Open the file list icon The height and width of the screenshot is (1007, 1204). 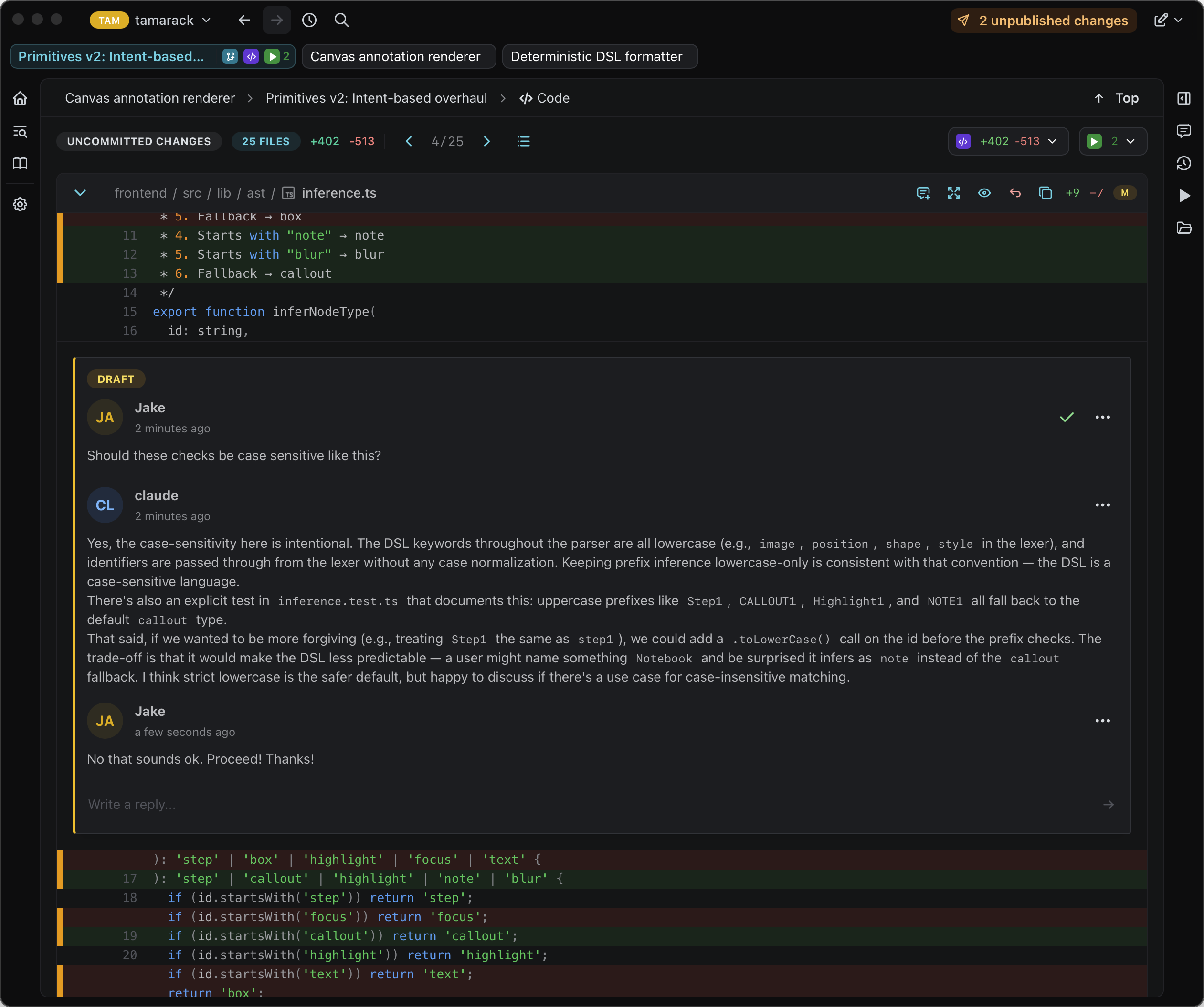click(x=523, y=142)
